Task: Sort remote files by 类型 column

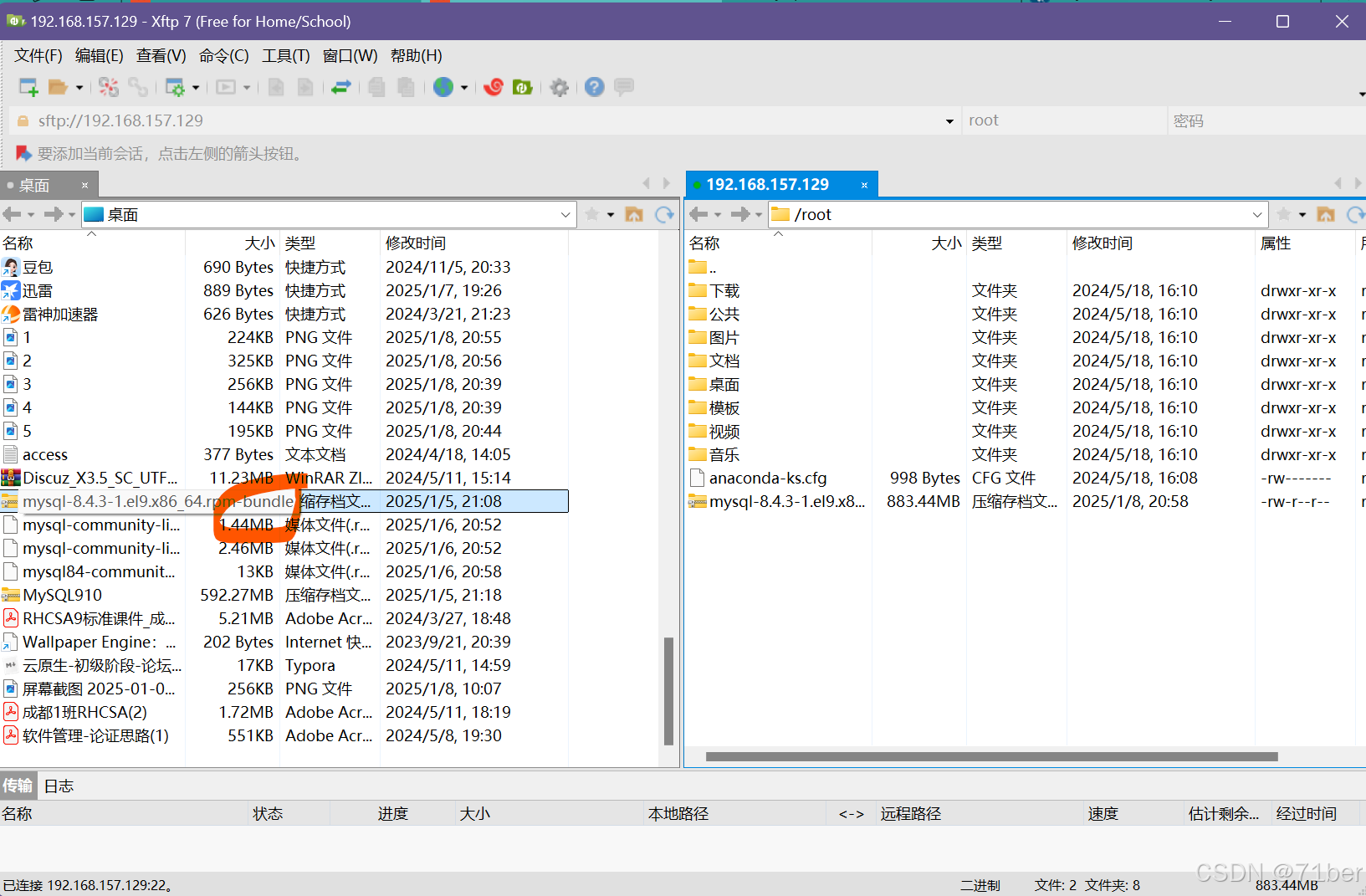Action: (1016, 243)
